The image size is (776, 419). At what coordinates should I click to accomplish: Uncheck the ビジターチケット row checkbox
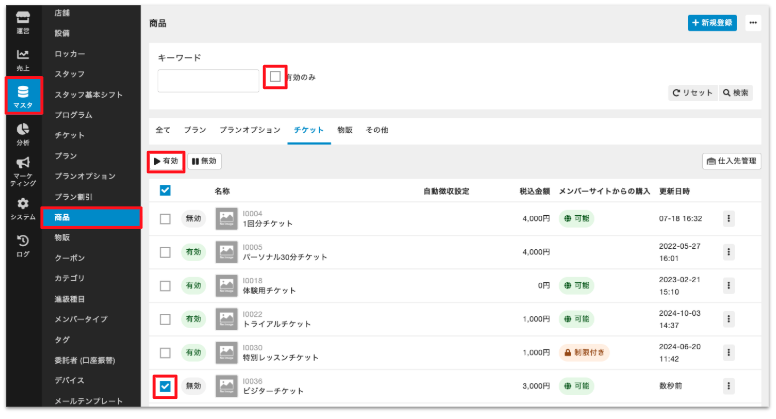point(166,385)
